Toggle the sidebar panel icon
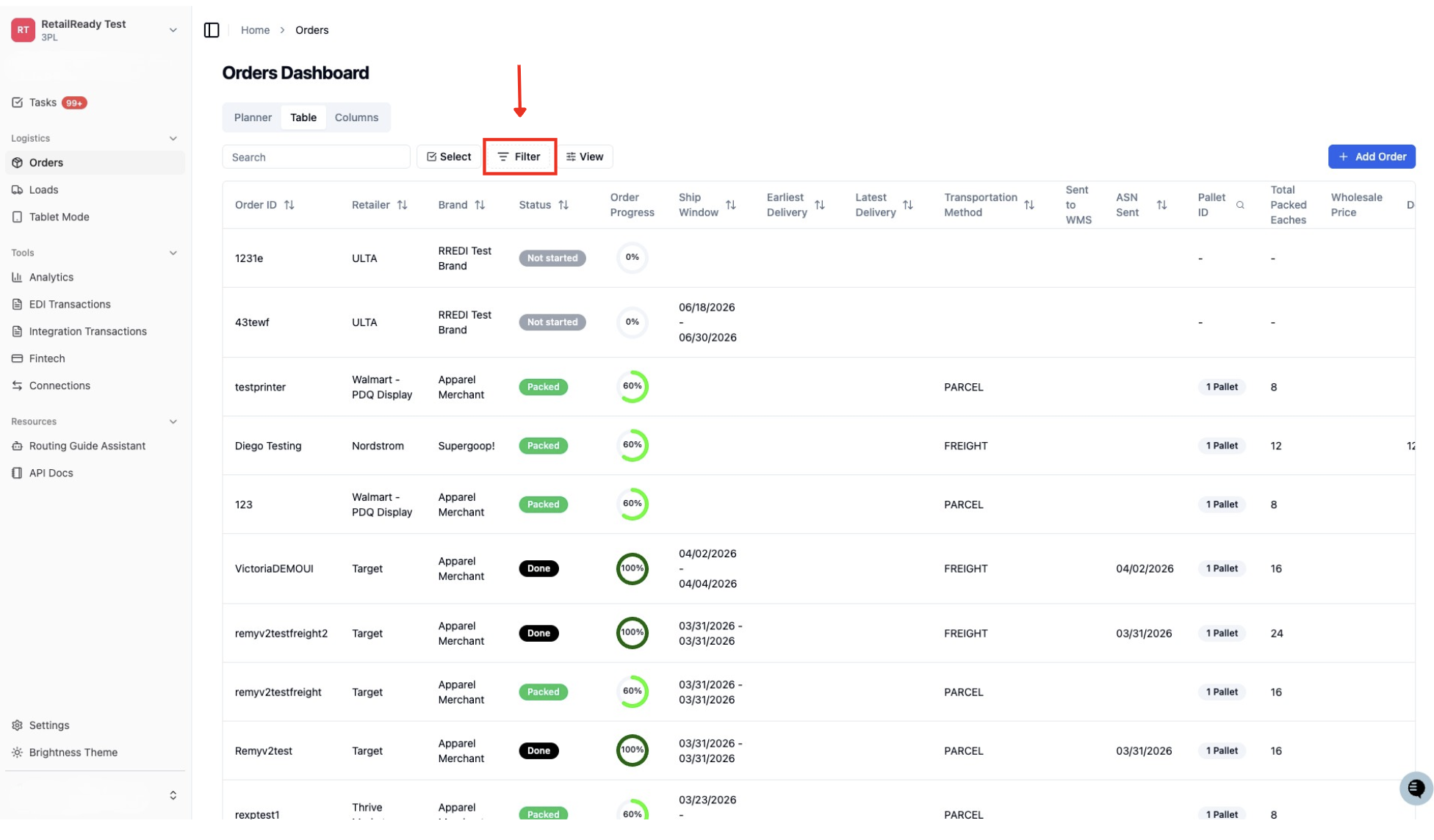The width and height of the screenshot is (1434, 840). (212, 30)
